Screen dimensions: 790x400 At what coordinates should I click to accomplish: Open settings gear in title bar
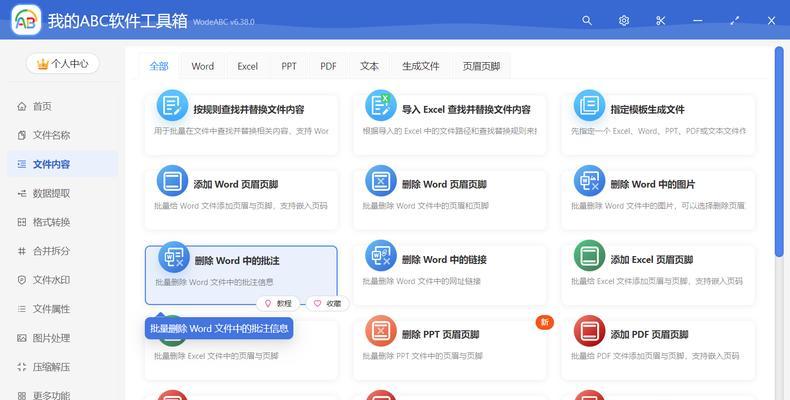coord(624,21)
